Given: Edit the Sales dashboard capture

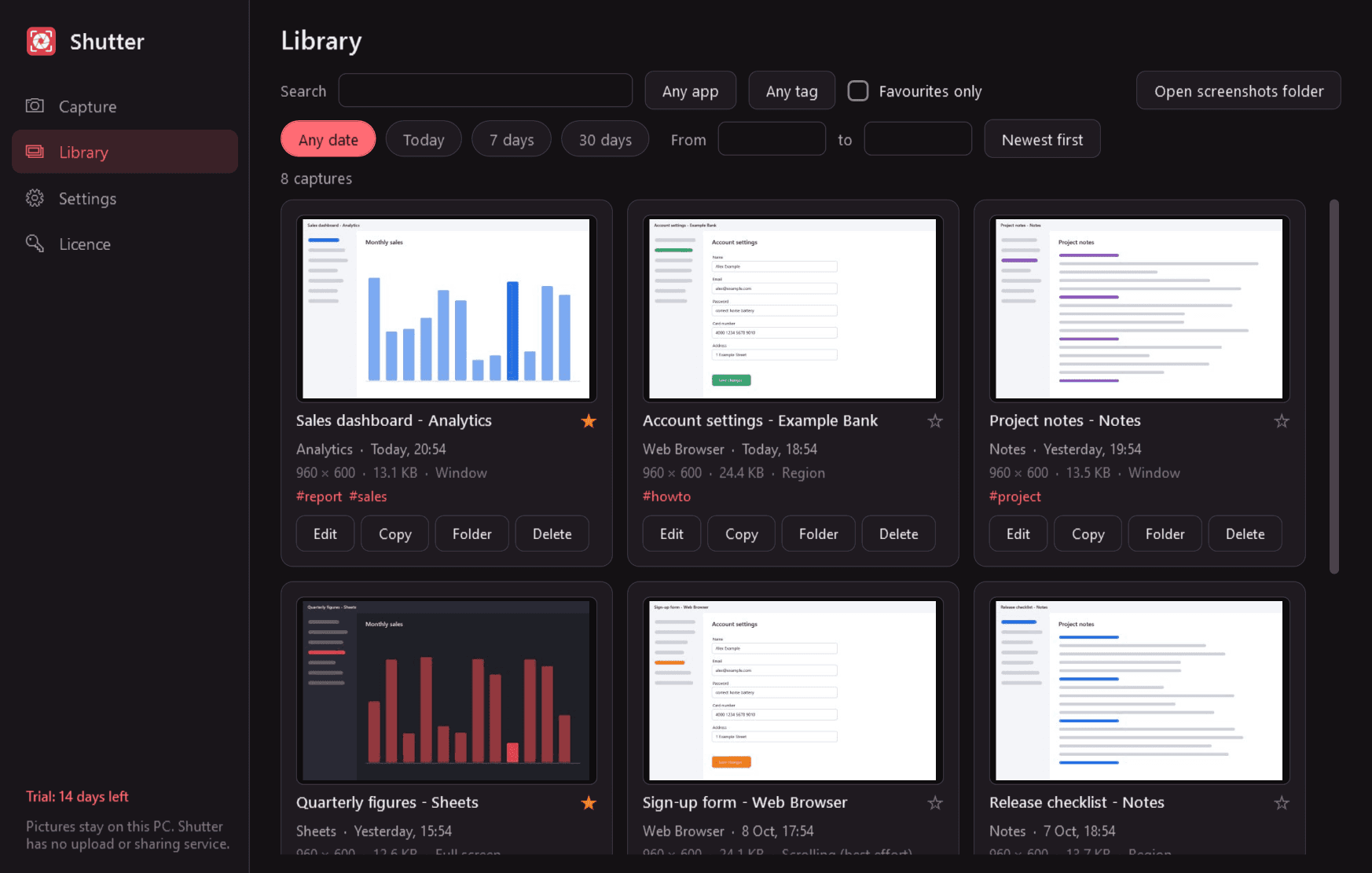Looking at the screenshot, I should (x=325, y=534).
